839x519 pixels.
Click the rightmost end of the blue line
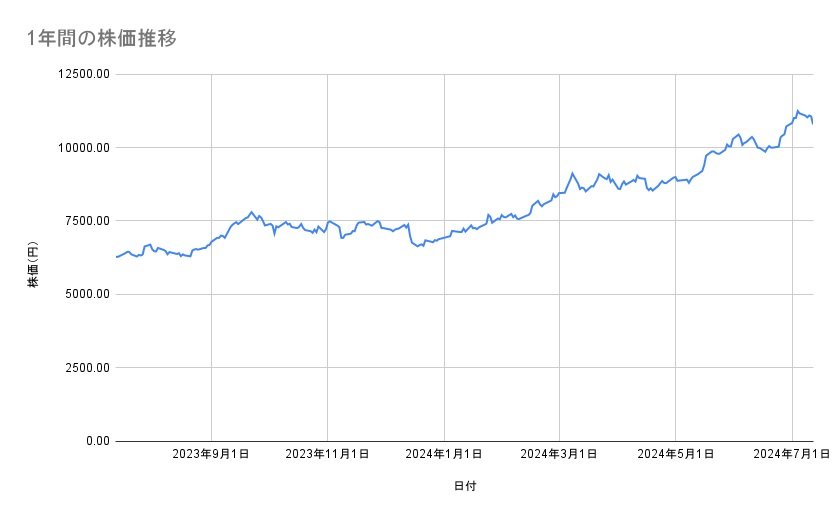tap(813, 123)
